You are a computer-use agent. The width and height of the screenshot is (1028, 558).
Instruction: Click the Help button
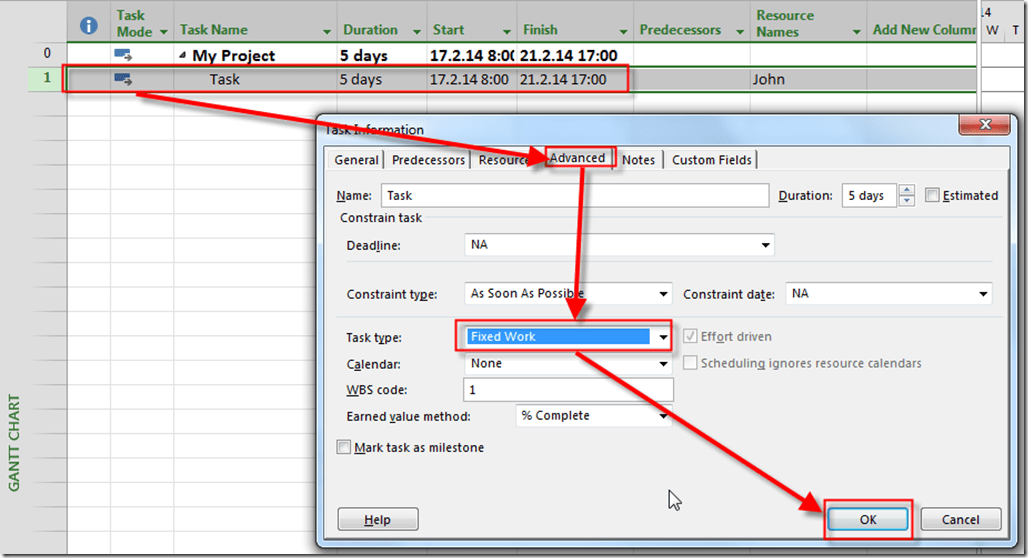[377, 520]
